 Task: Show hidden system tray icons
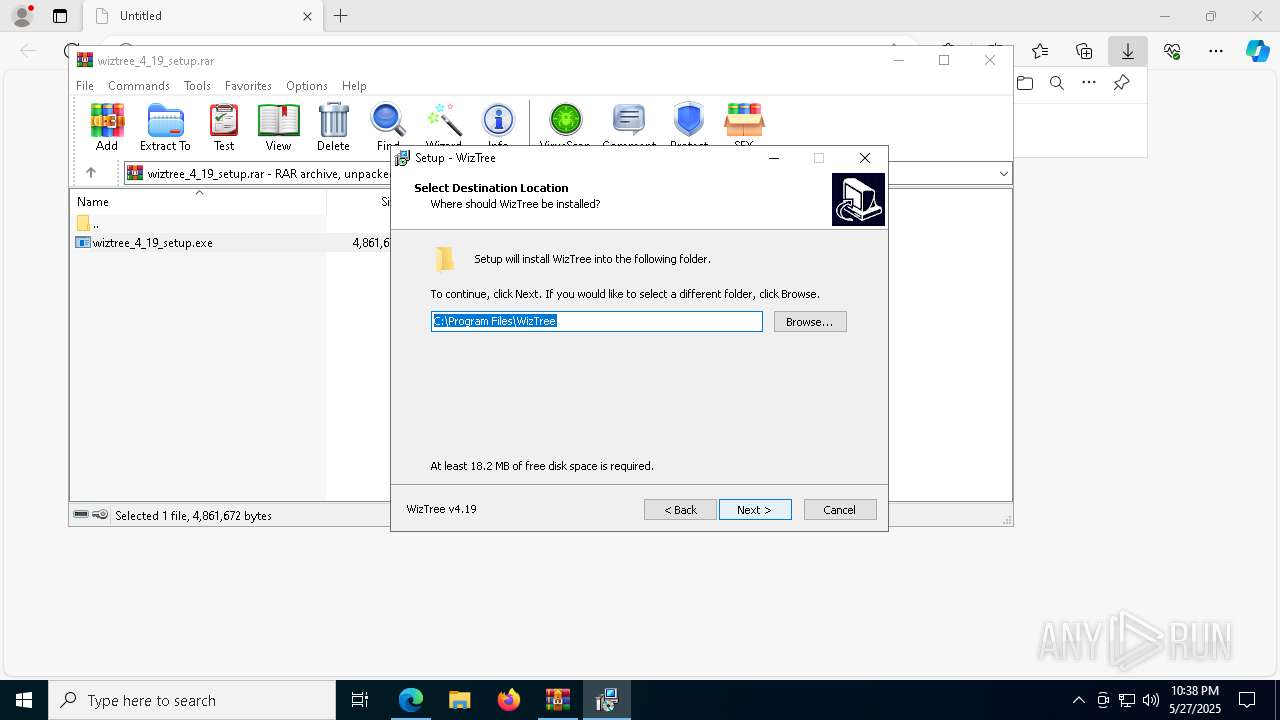click(x=1079, y=700)
